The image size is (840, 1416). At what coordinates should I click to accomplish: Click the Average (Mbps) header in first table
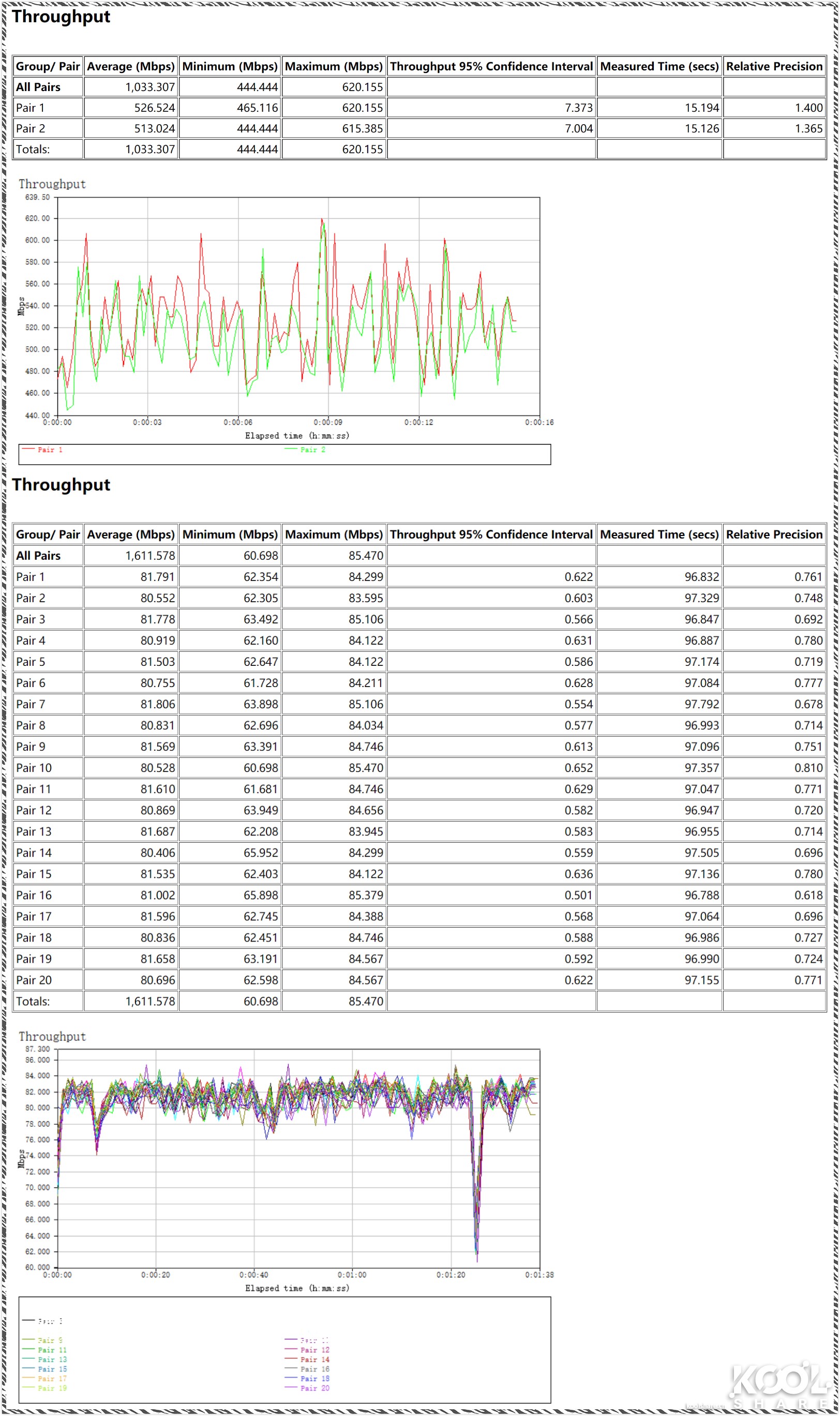(x=131, y=66)
